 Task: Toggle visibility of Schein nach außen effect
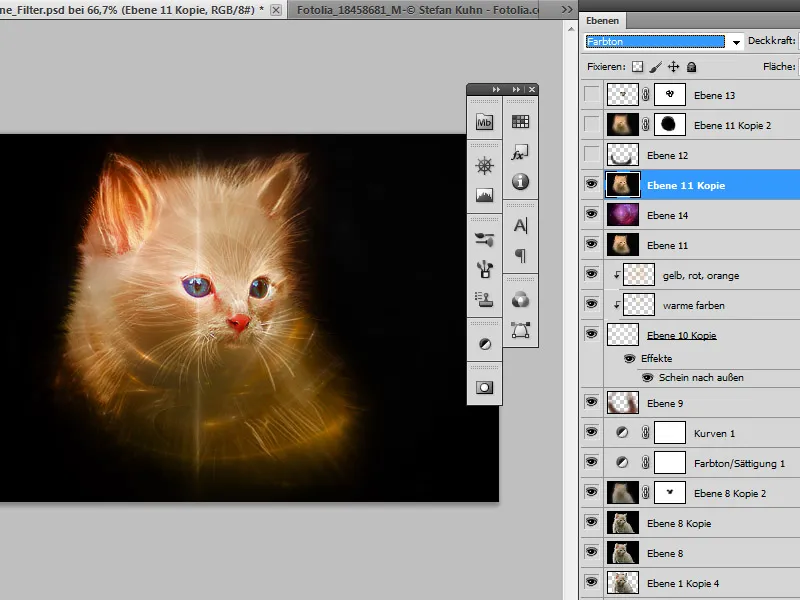click(647, 377)
